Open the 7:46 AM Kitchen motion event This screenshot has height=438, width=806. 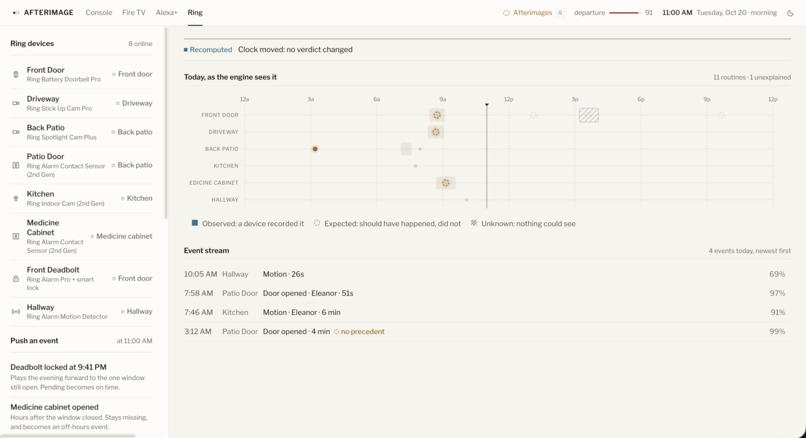click(485, 312)
